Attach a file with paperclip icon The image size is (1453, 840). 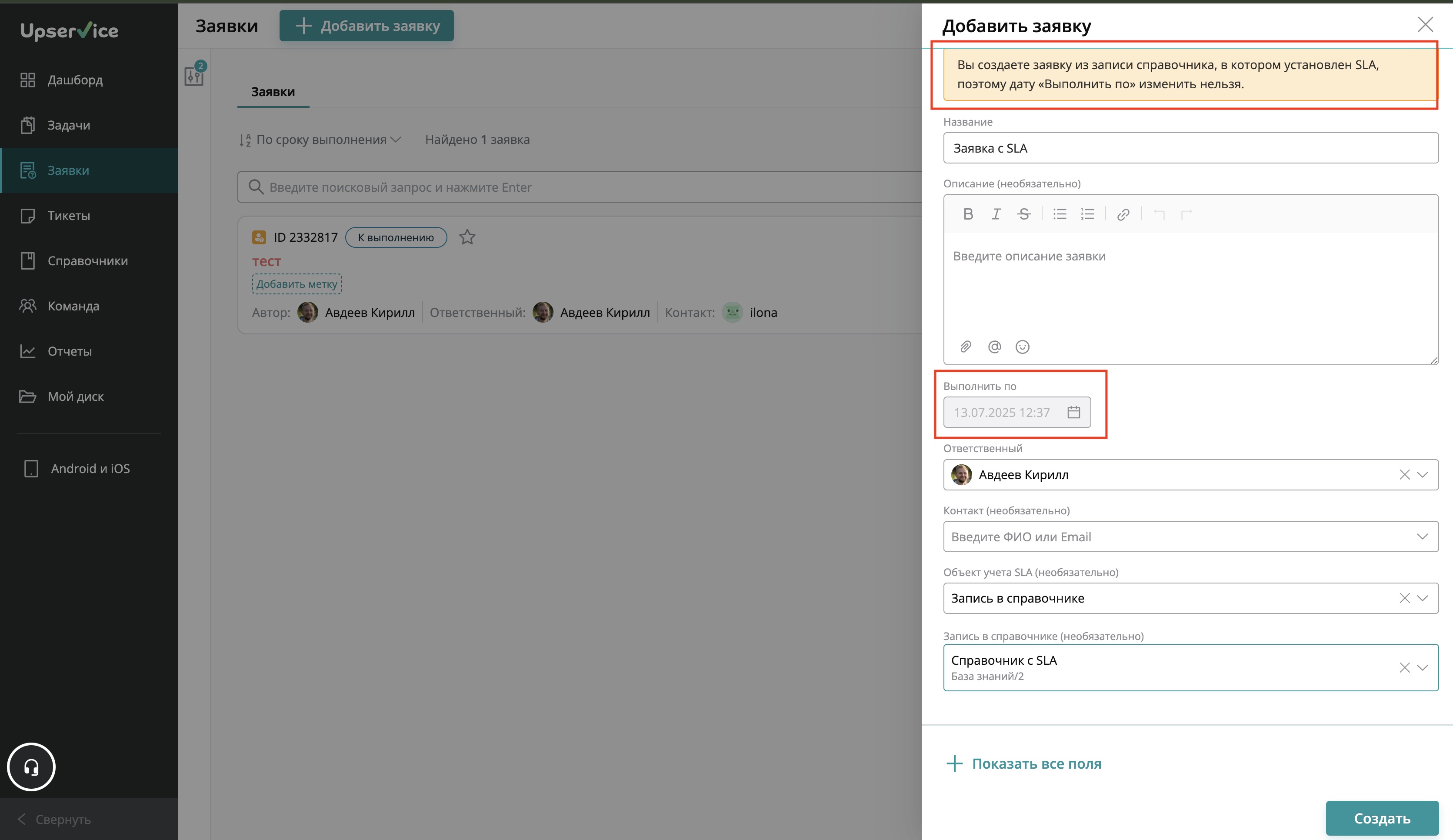pos(966,347)
